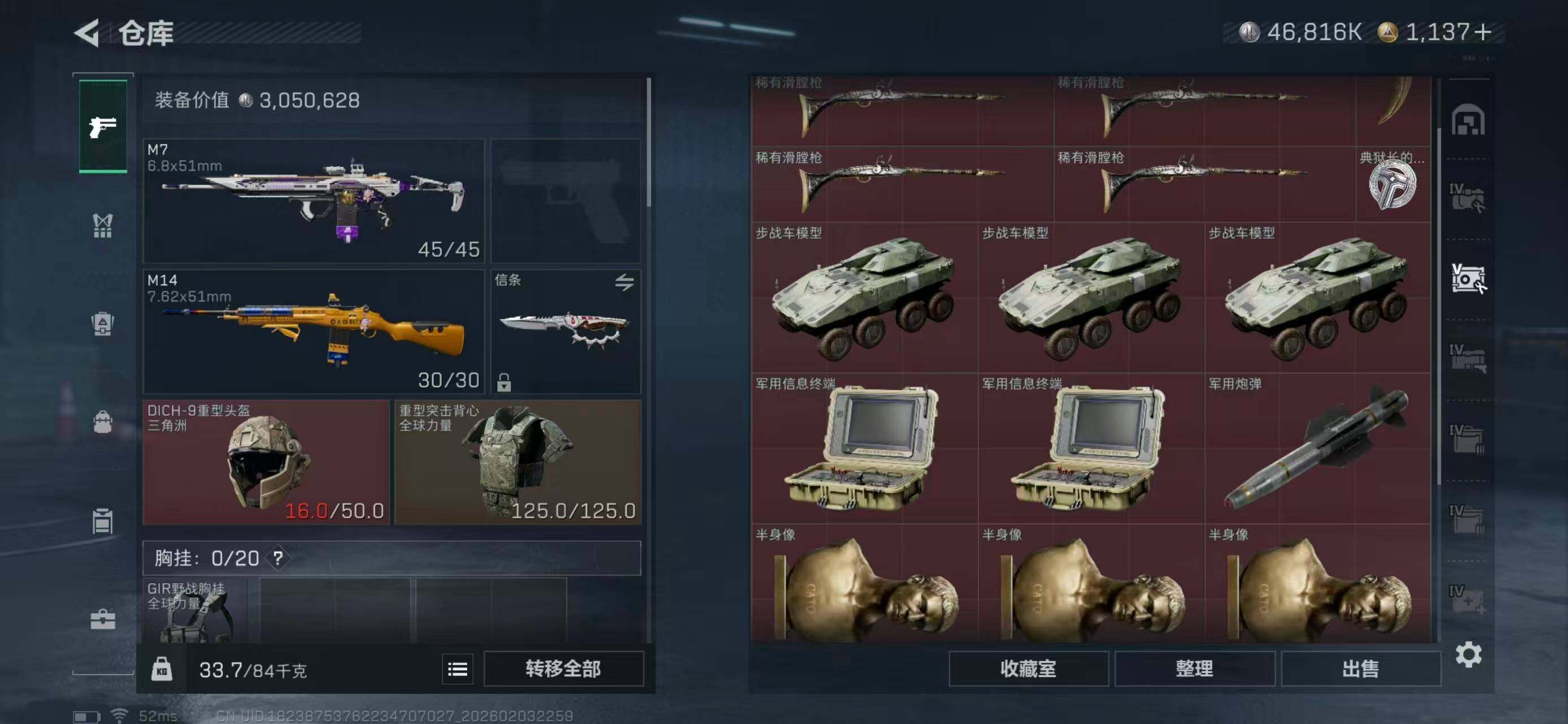Click the 出售 sell button
This screenshot has height=724, width=1568.
[1360, 669]
